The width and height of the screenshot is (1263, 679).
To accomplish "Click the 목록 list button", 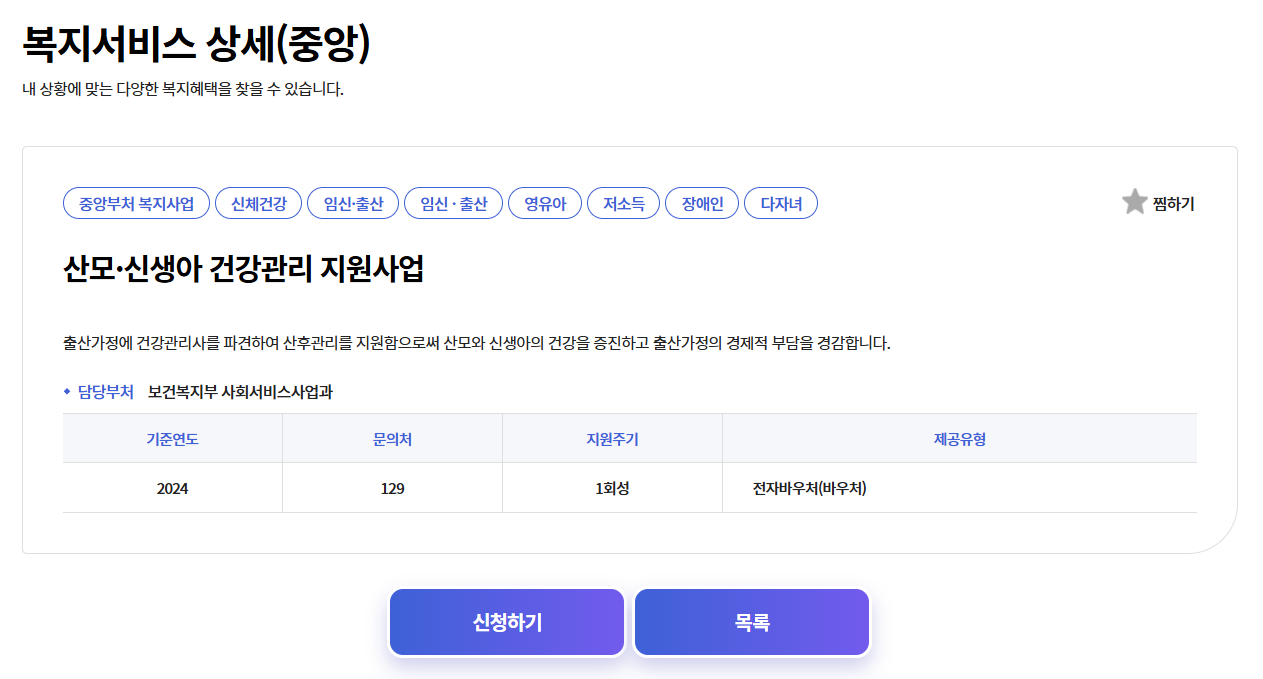I will [x=751, y=621].
